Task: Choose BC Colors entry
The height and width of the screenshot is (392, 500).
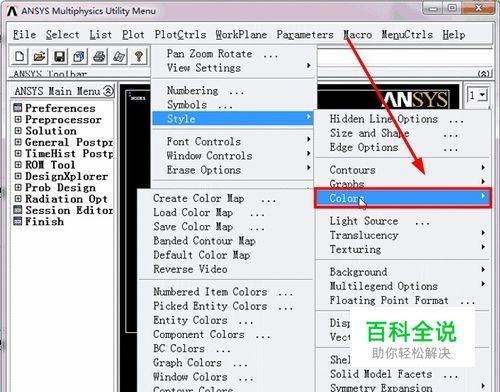Action: (x=225, y=349)
